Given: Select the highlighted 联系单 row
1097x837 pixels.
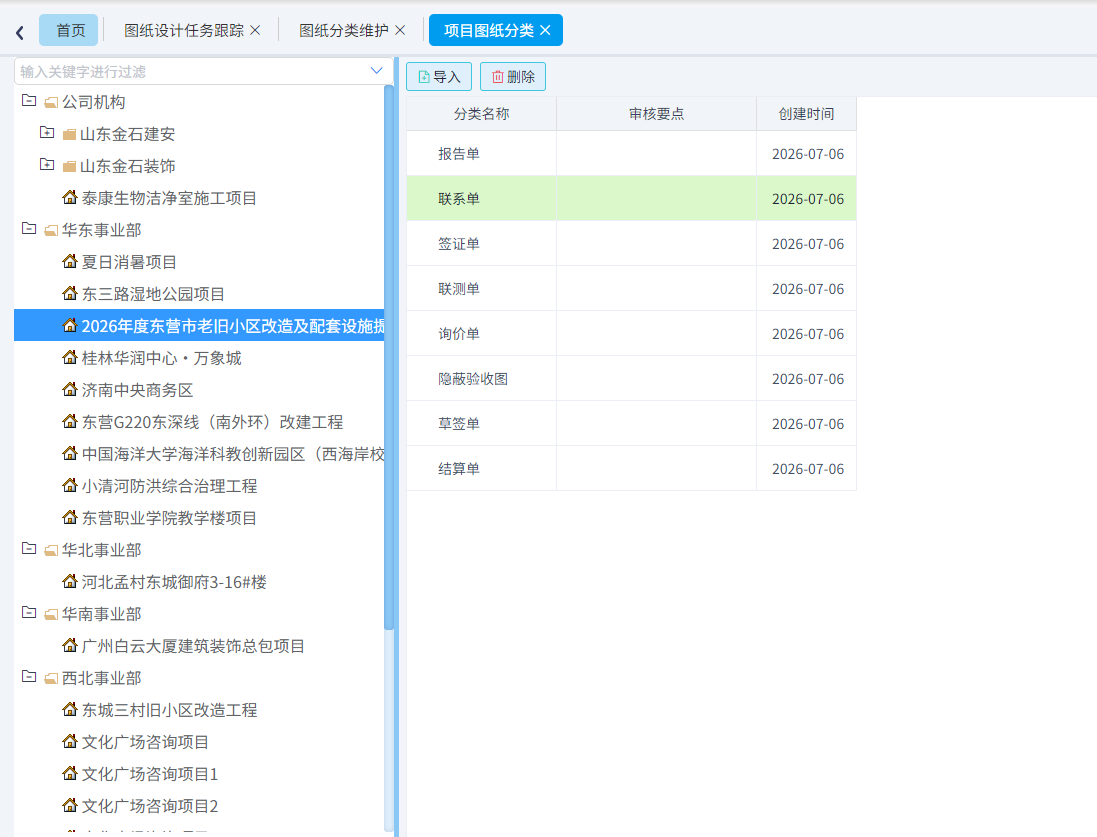Looking at the screenshot, I should point(631,199).
